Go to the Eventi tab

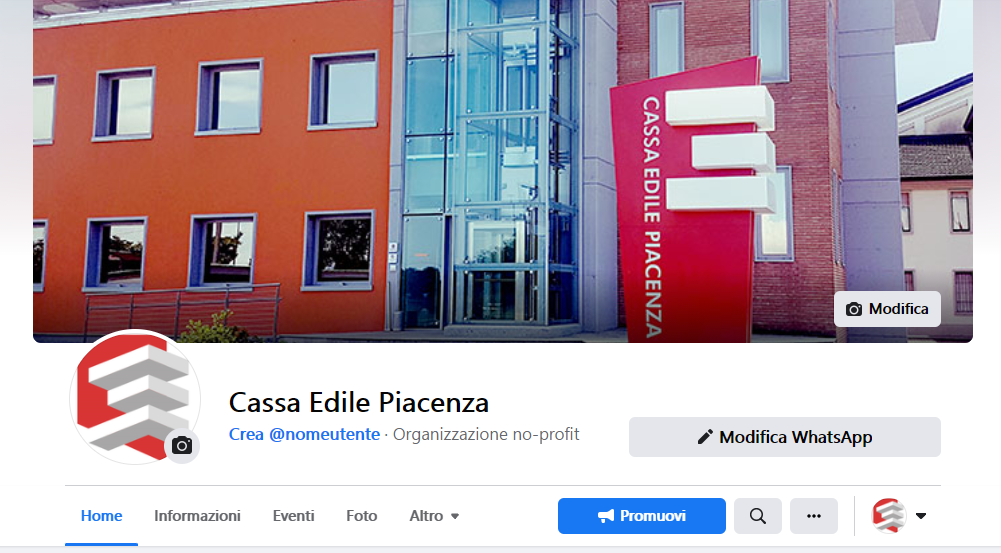coord(294,516)
